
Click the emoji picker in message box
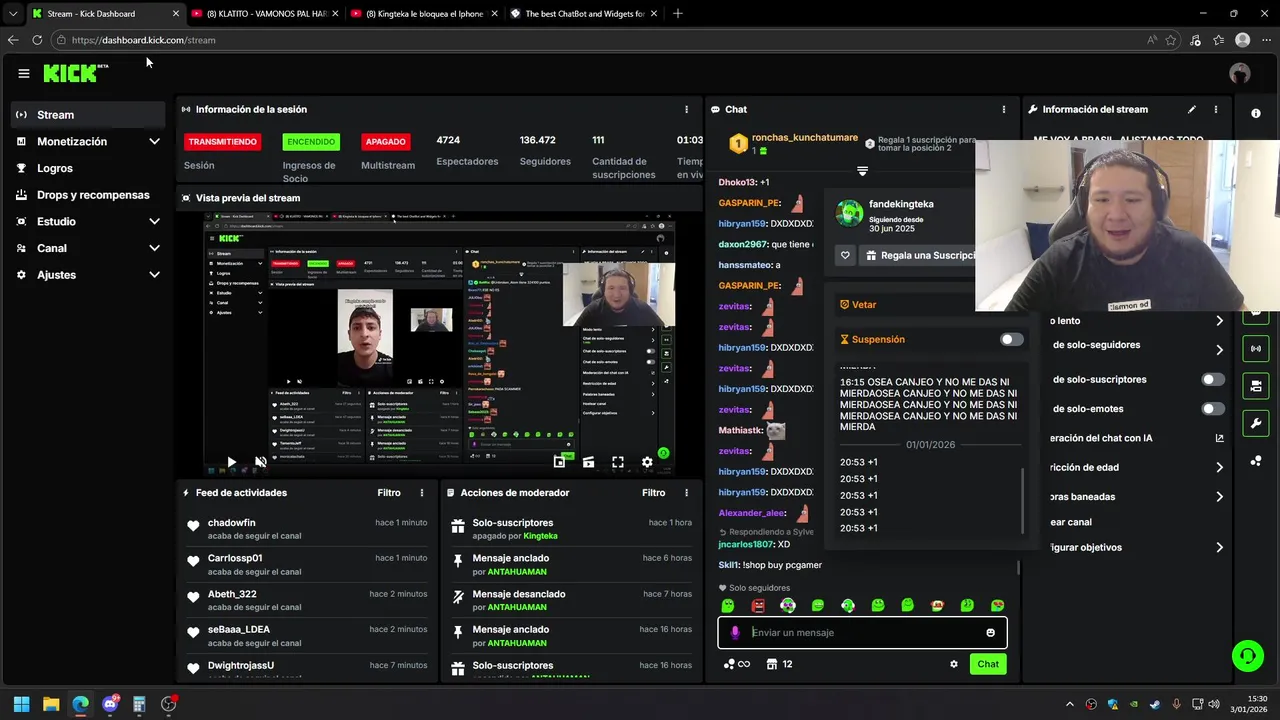pyautogui.click(x=991, y=632)
